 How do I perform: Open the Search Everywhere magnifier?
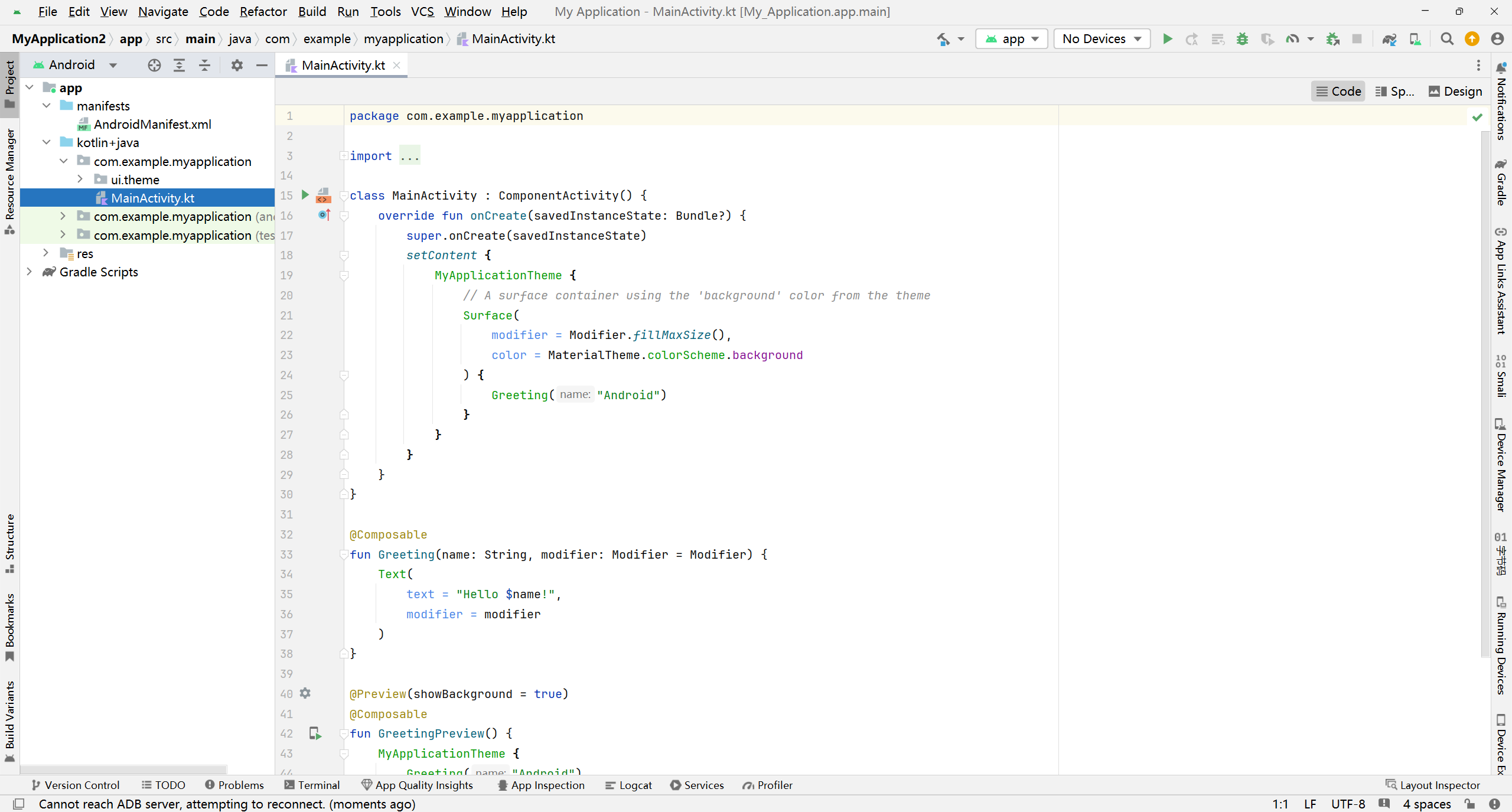tap(1446, 39)
